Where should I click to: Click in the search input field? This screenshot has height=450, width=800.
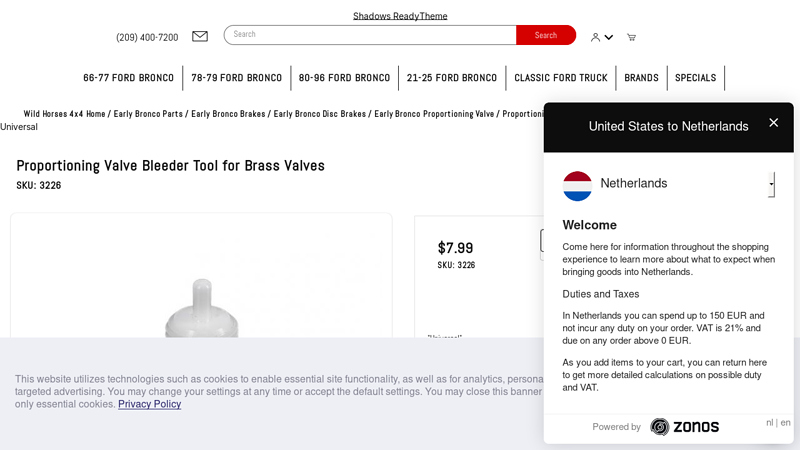[370, 35]
